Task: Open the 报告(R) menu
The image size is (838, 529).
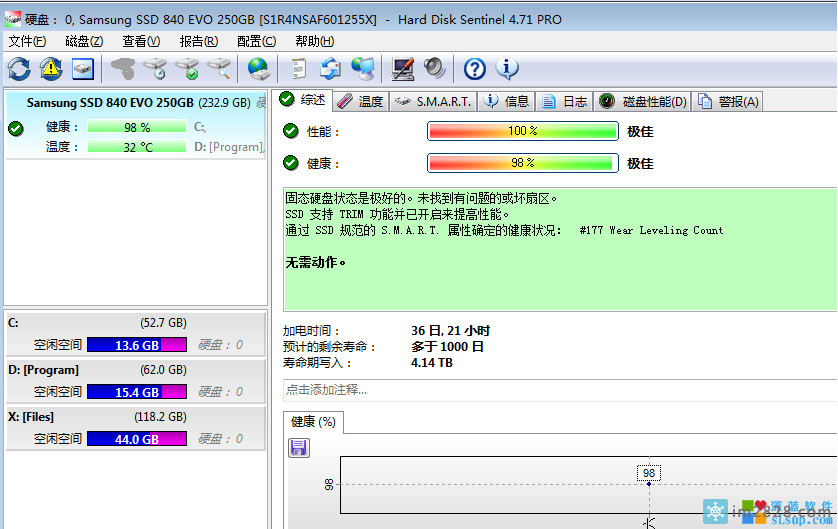Action: (x=199, y=41)
